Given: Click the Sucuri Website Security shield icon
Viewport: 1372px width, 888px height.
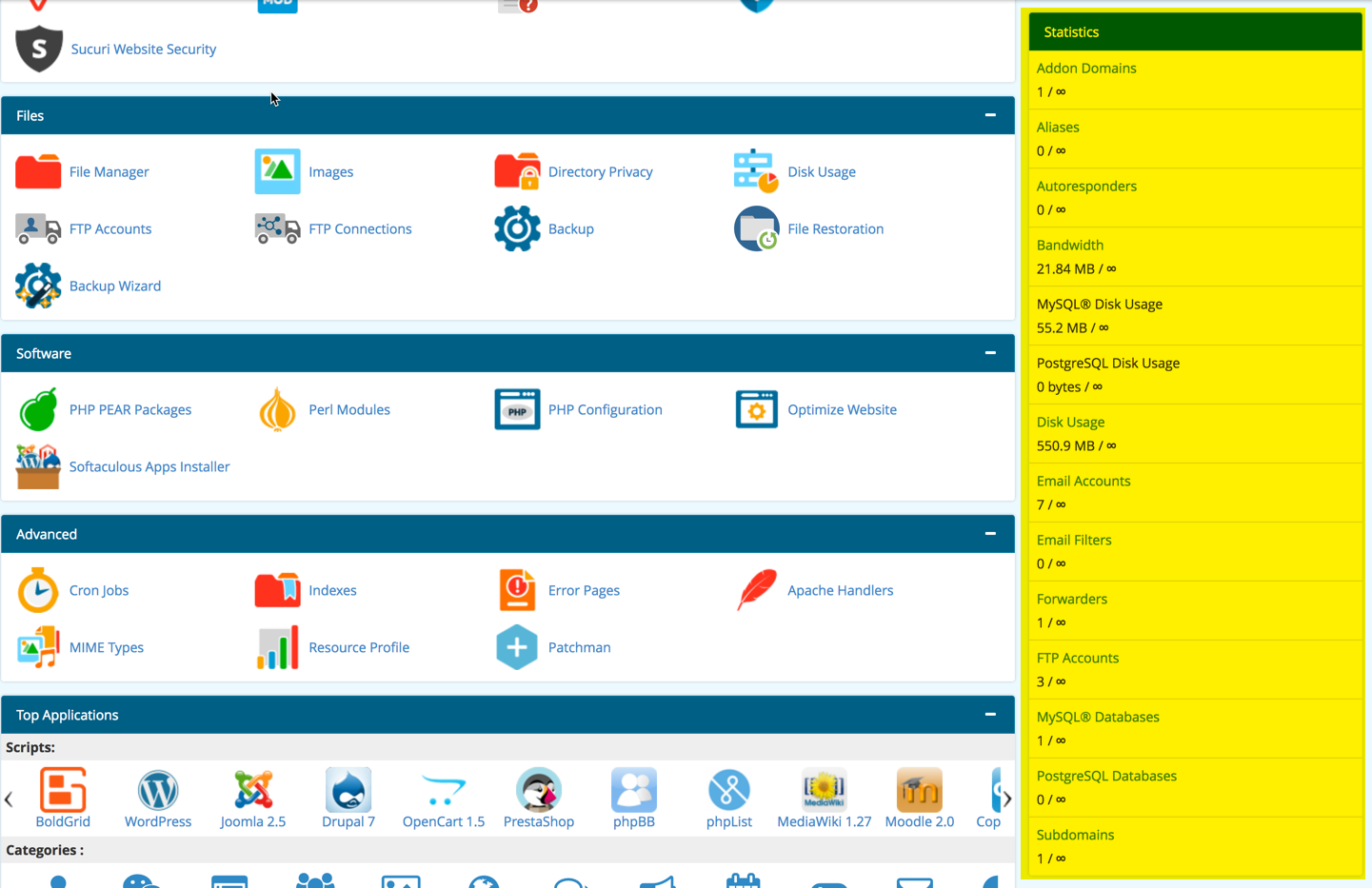Looking at the screenshot, I should click(x=39, y=49).
